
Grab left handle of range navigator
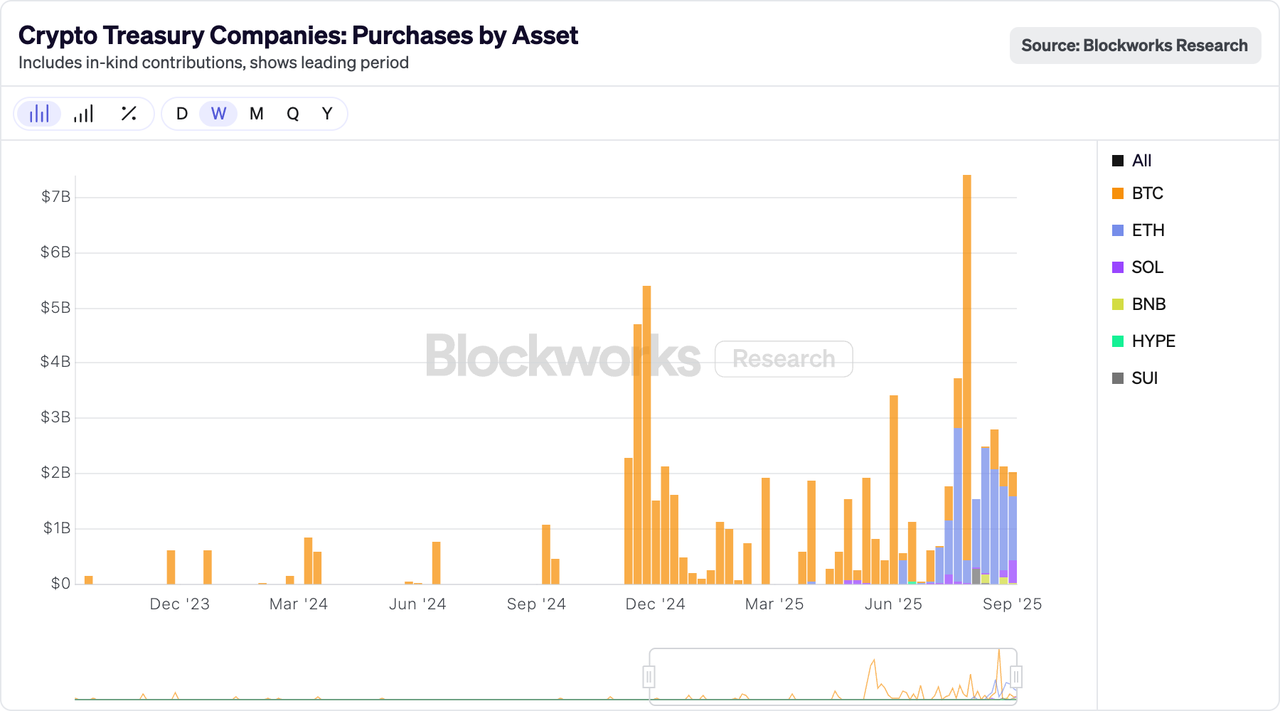649,677
